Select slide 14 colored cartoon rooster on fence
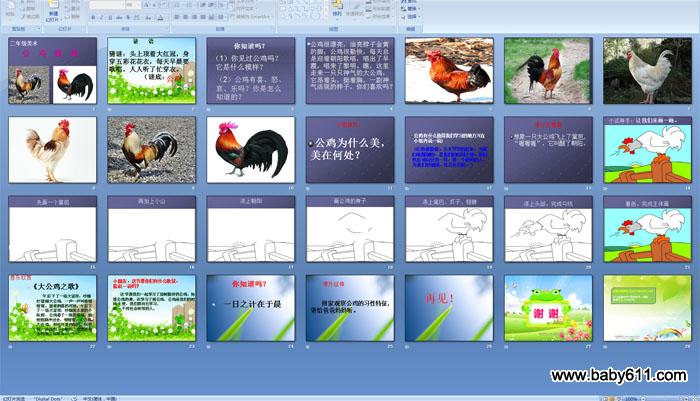The height and width of the screenshot is (401, 700). tap(647, 150)
